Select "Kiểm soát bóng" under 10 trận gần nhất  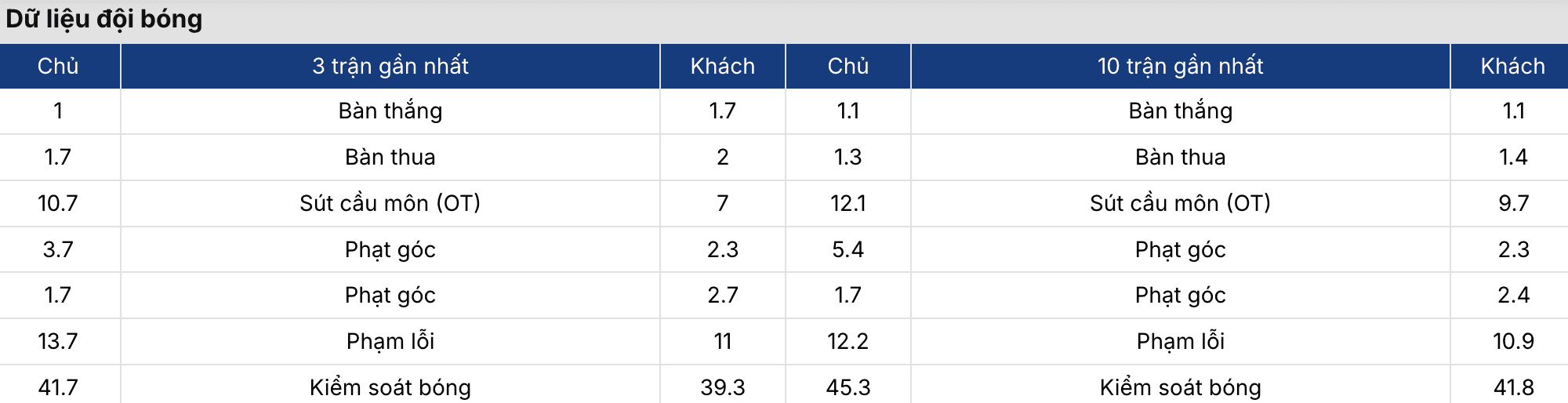[x=1180, y=387]
